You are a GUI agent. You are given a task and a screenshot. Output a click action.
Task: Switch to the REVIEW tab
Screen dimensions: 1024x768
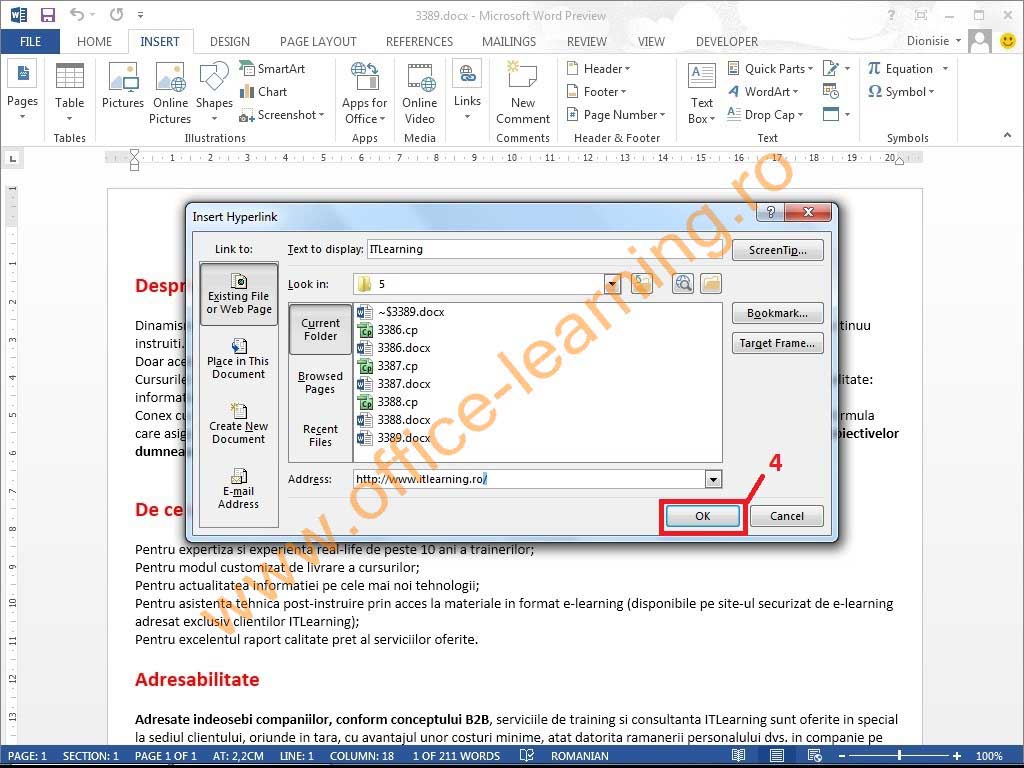tap(586, 41)
